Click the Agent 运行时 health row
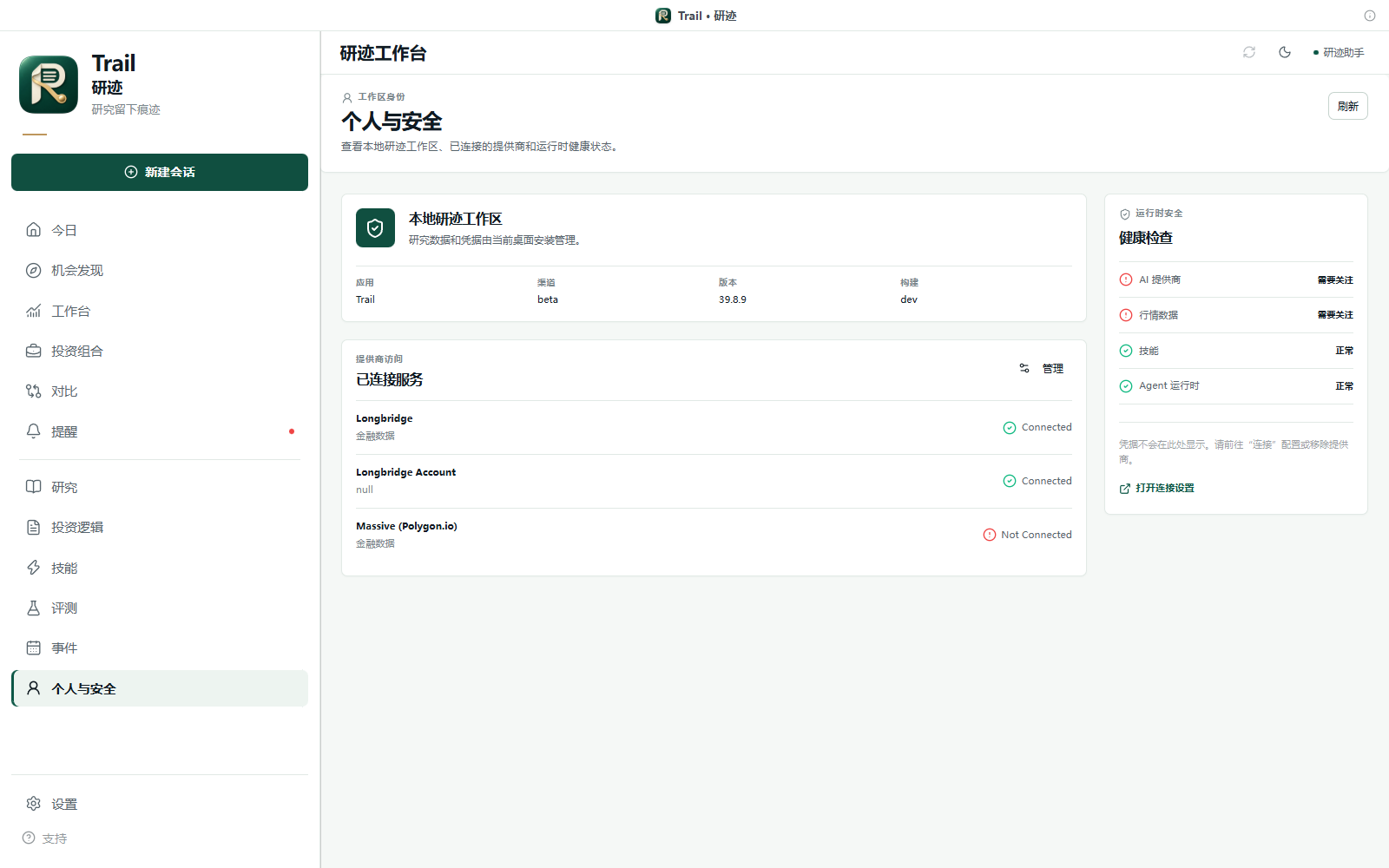This screenshot has height=868, width=1389. pyautogui.click(x=1236, y=386)
